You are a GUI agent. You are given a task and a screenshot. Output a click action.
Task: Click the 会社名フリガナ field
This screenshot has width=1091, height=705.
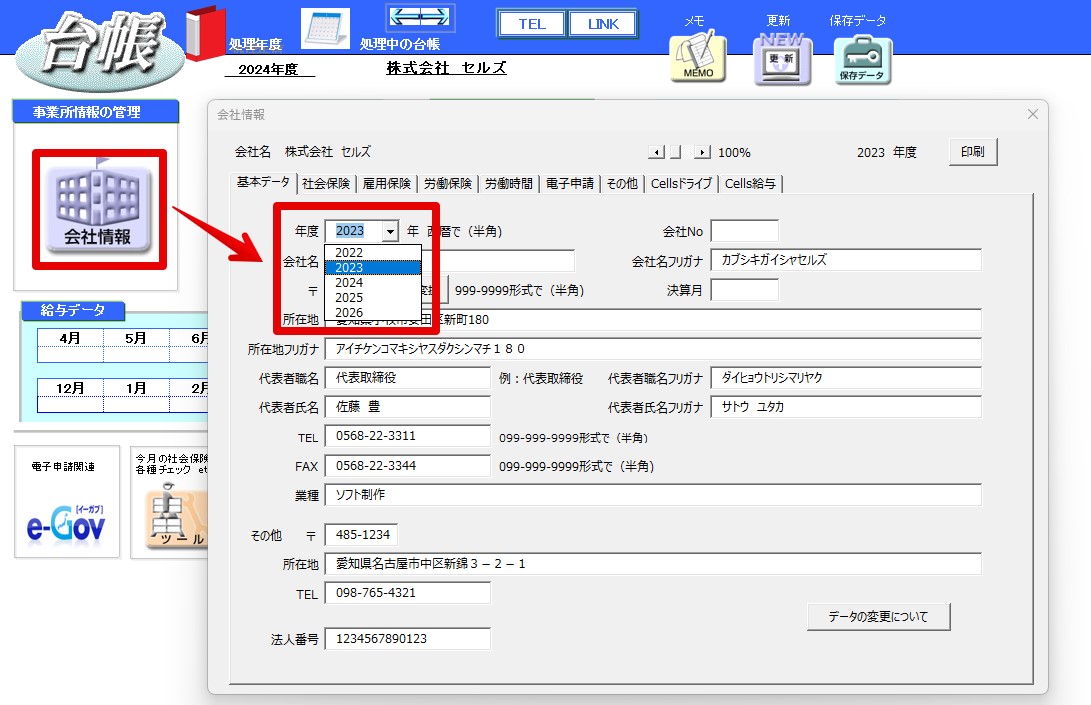click(846, 260)
